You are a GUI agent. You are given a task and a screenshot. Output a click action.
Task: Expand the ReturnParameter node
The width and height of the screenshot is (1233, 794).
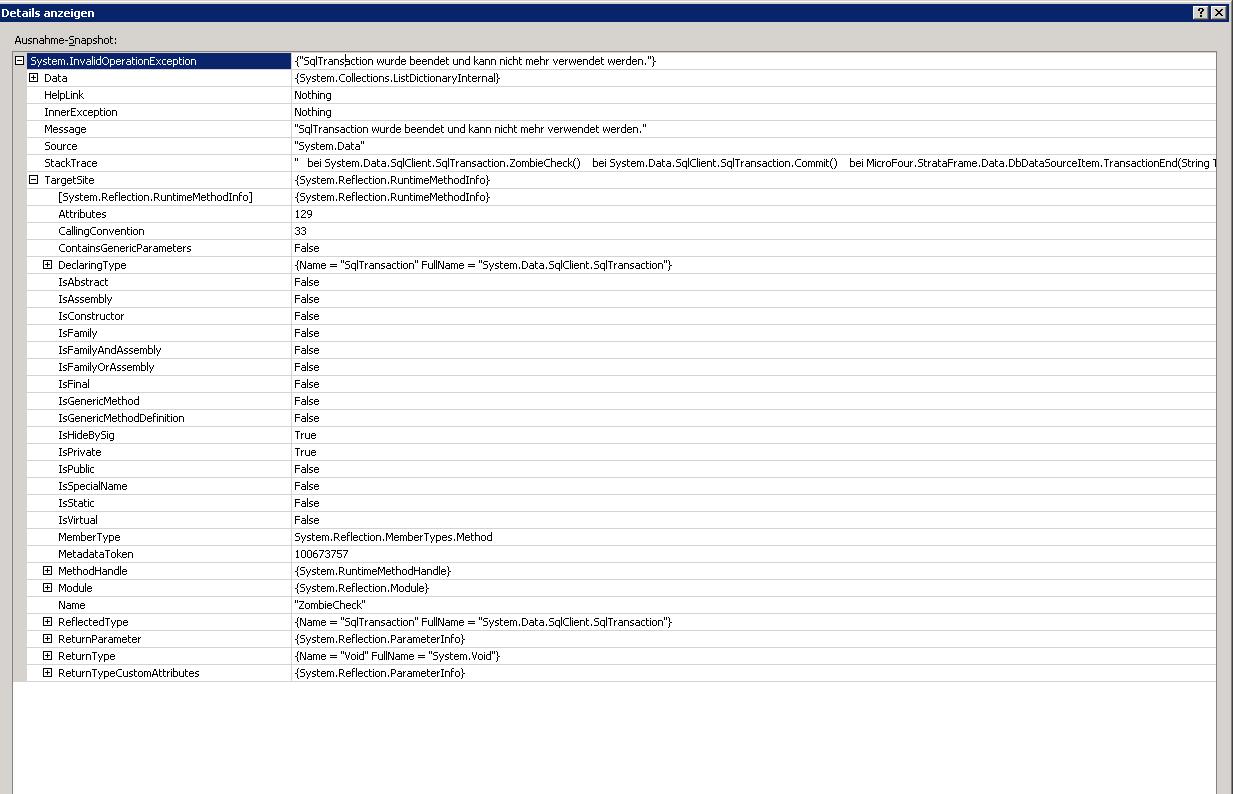(x=47, y=639)
